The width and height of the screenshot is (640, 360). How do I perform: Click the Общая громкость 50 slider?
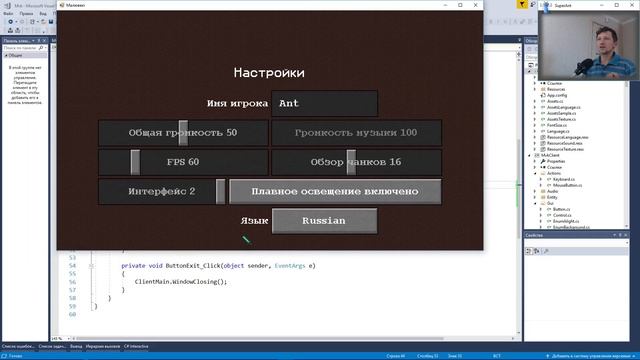(183, 133)
